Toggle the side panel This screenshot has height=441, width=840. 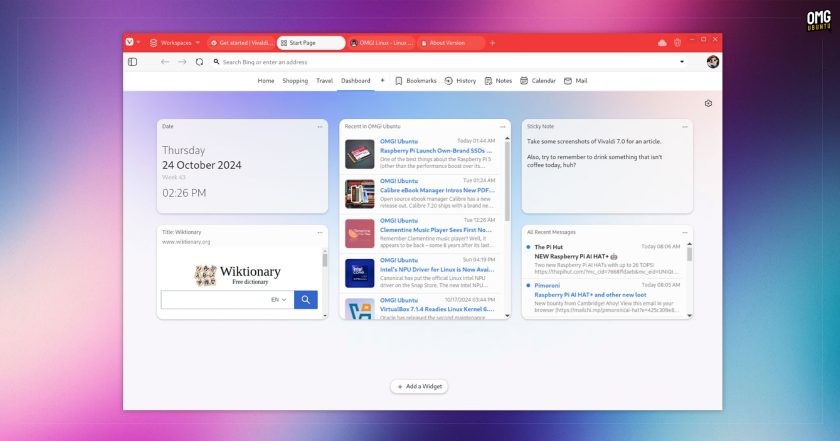pos(132,62)
